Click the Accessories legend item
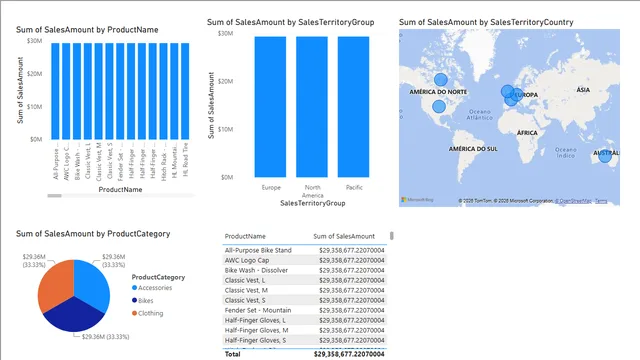This screenshot has height=360, width=640. point(152,288)
